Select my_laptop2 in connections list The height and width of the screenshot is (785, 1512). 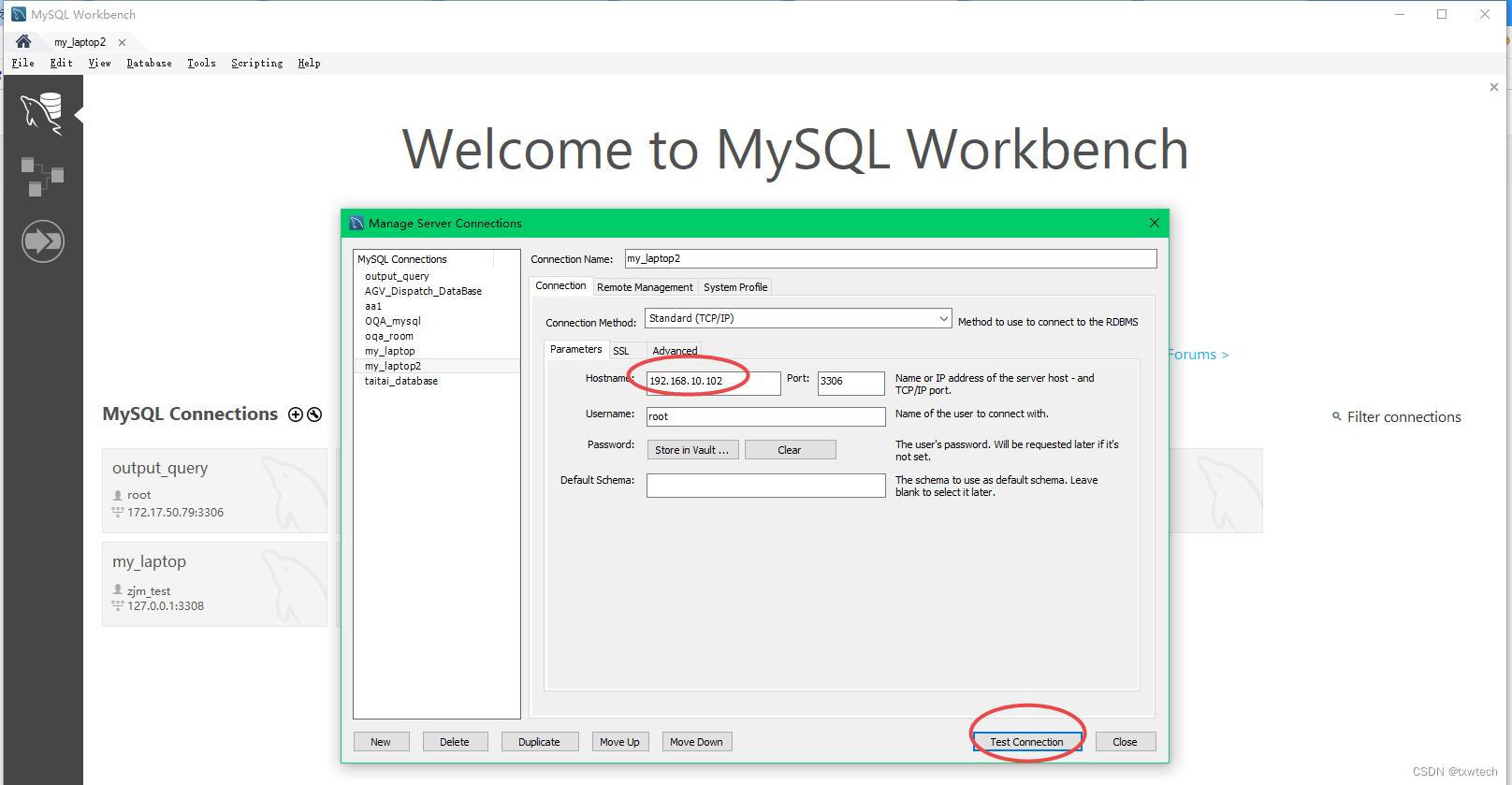coord(393,366)
